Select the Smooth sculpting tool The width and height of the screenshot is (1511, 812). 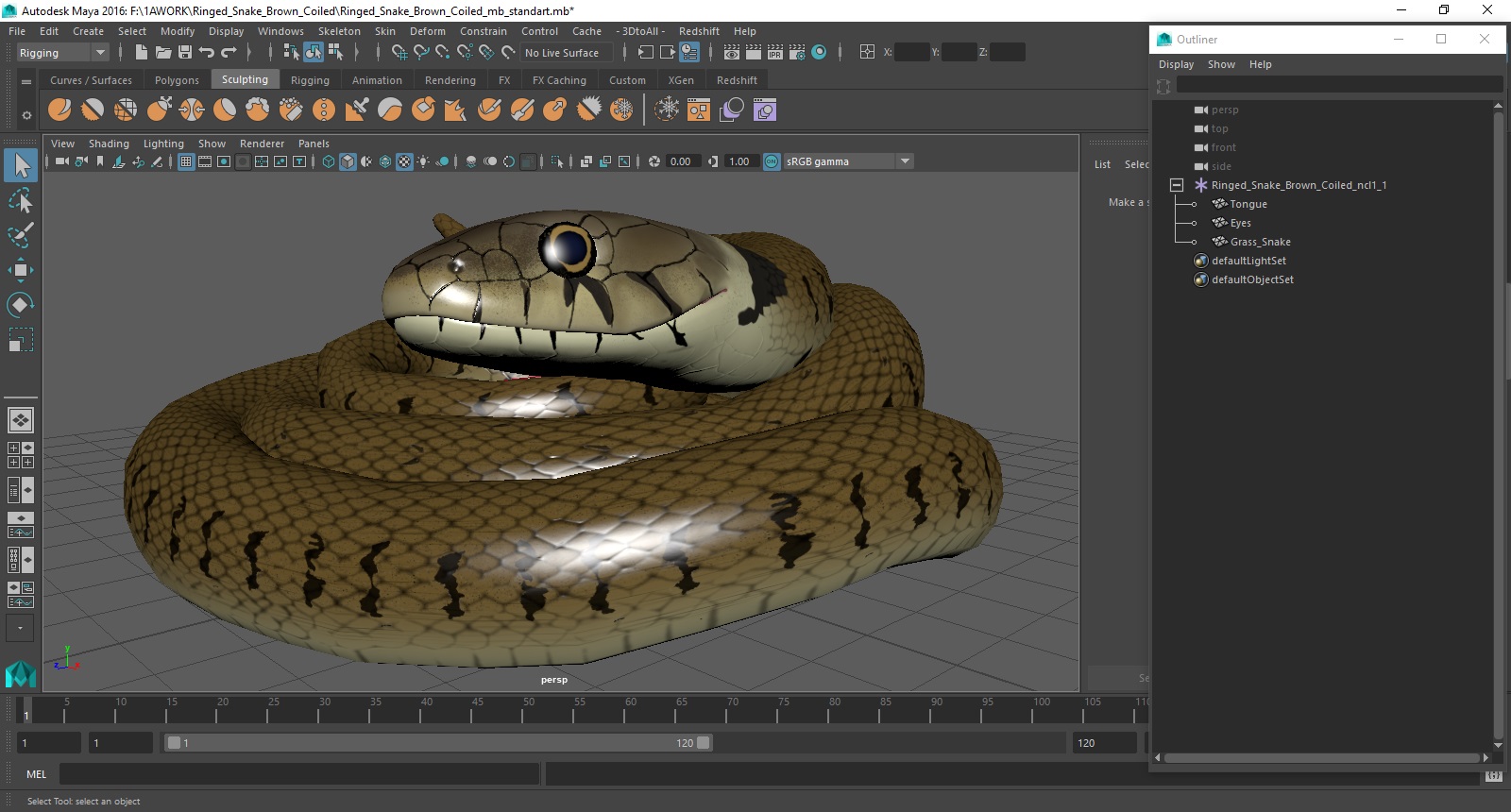click(93, 110)
